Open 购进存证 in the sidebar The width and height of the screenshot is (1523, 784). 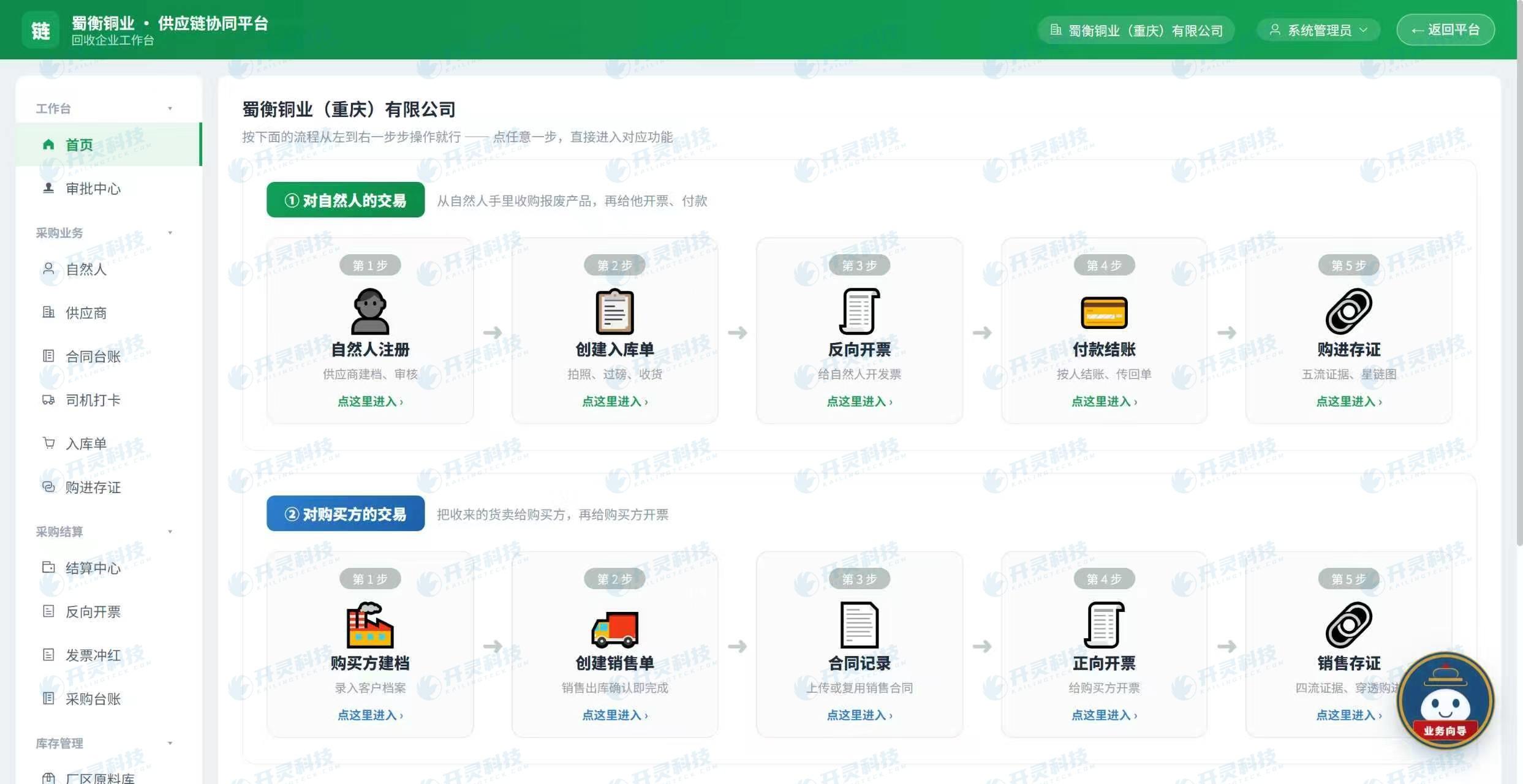coord(108,487)
